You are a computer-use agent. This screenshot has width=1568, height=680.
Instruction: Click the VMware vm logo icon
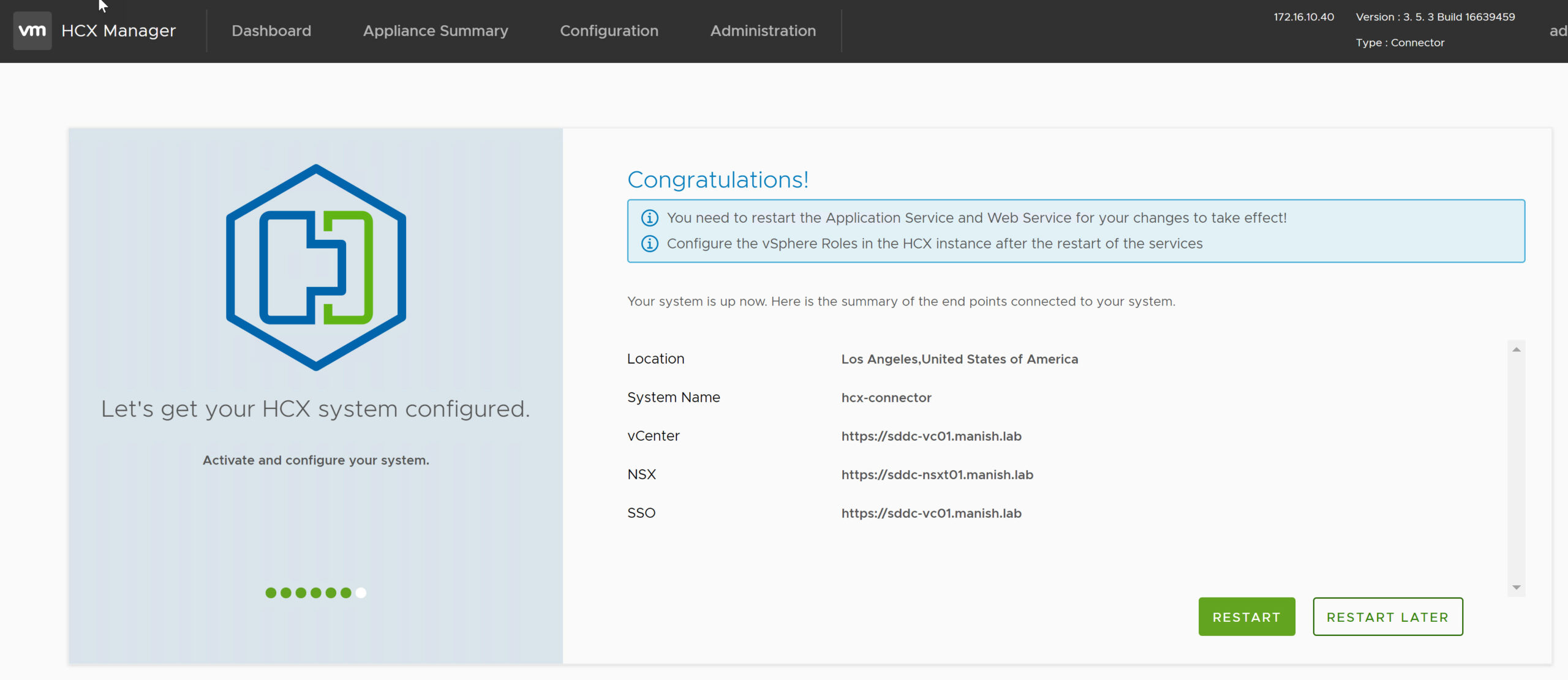[x=32, y=31]
